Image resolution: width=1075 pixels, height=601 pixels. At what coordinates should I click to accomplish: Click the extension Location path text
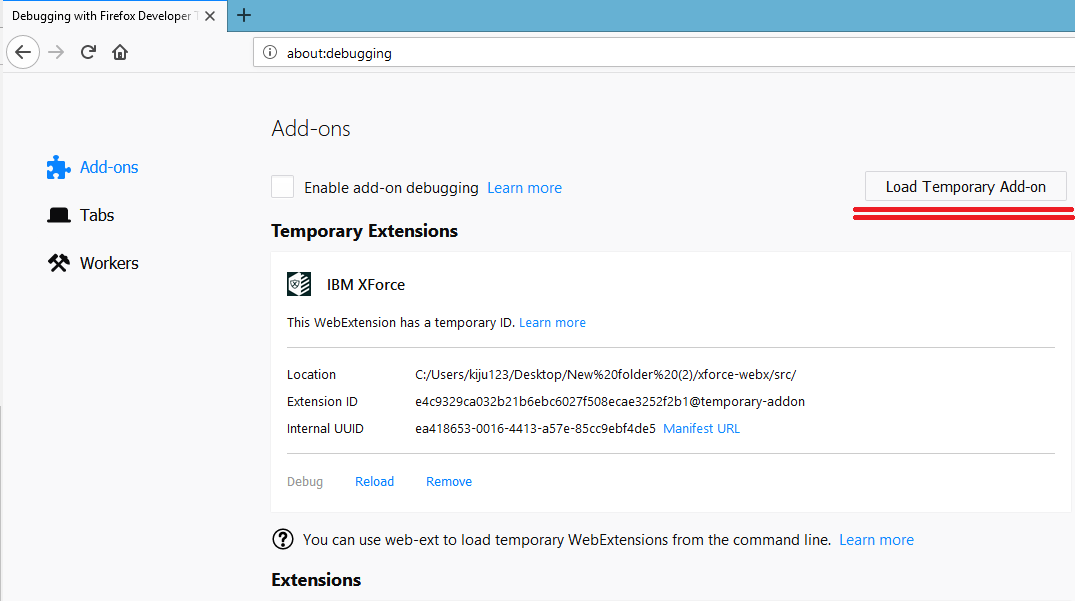click(x=605, y=375)
